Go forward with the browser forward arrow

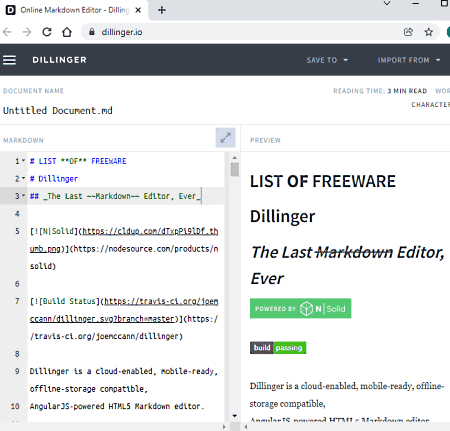click(27, 32)
